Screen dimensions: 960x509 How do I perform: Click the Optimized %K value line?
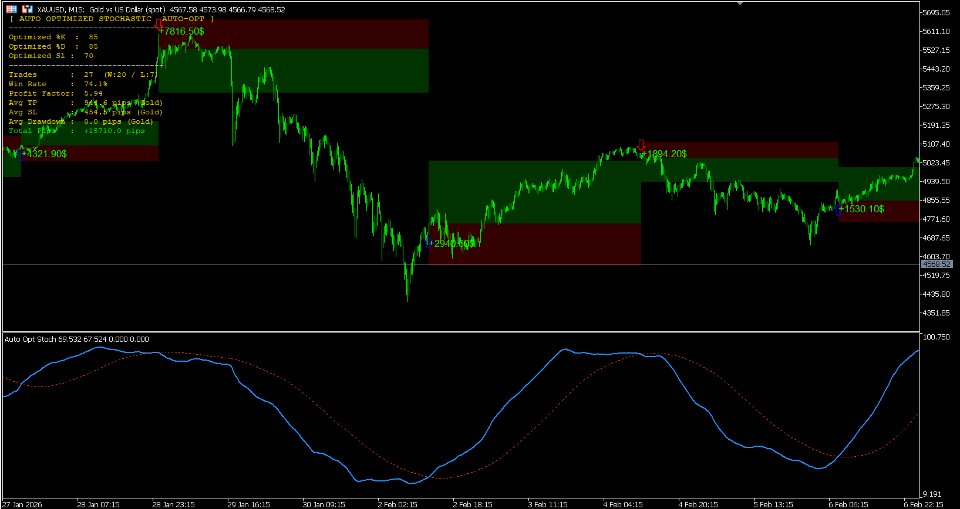[x=53, y=37]
